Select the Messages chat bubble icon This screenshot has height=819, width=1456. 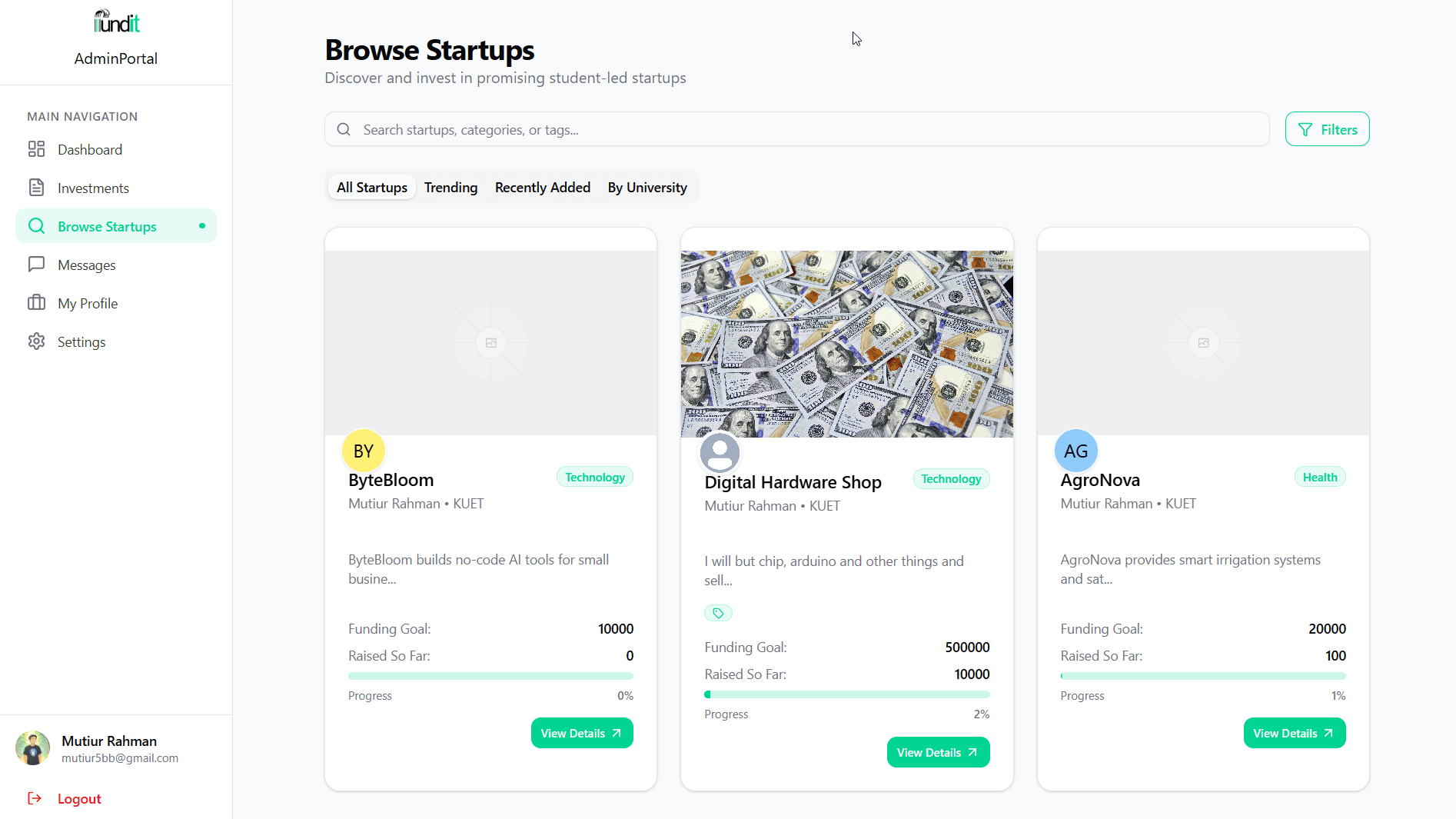pos(36,265)
